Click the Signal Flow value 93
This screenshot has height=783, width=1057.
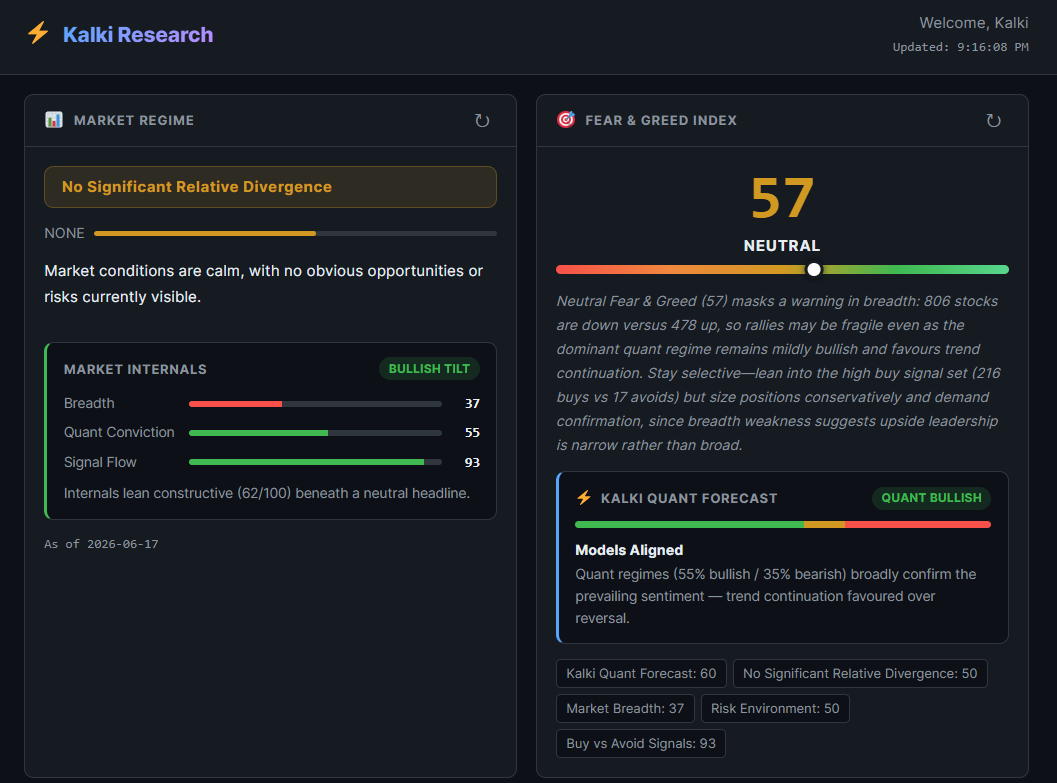click(x=472, y=462)
